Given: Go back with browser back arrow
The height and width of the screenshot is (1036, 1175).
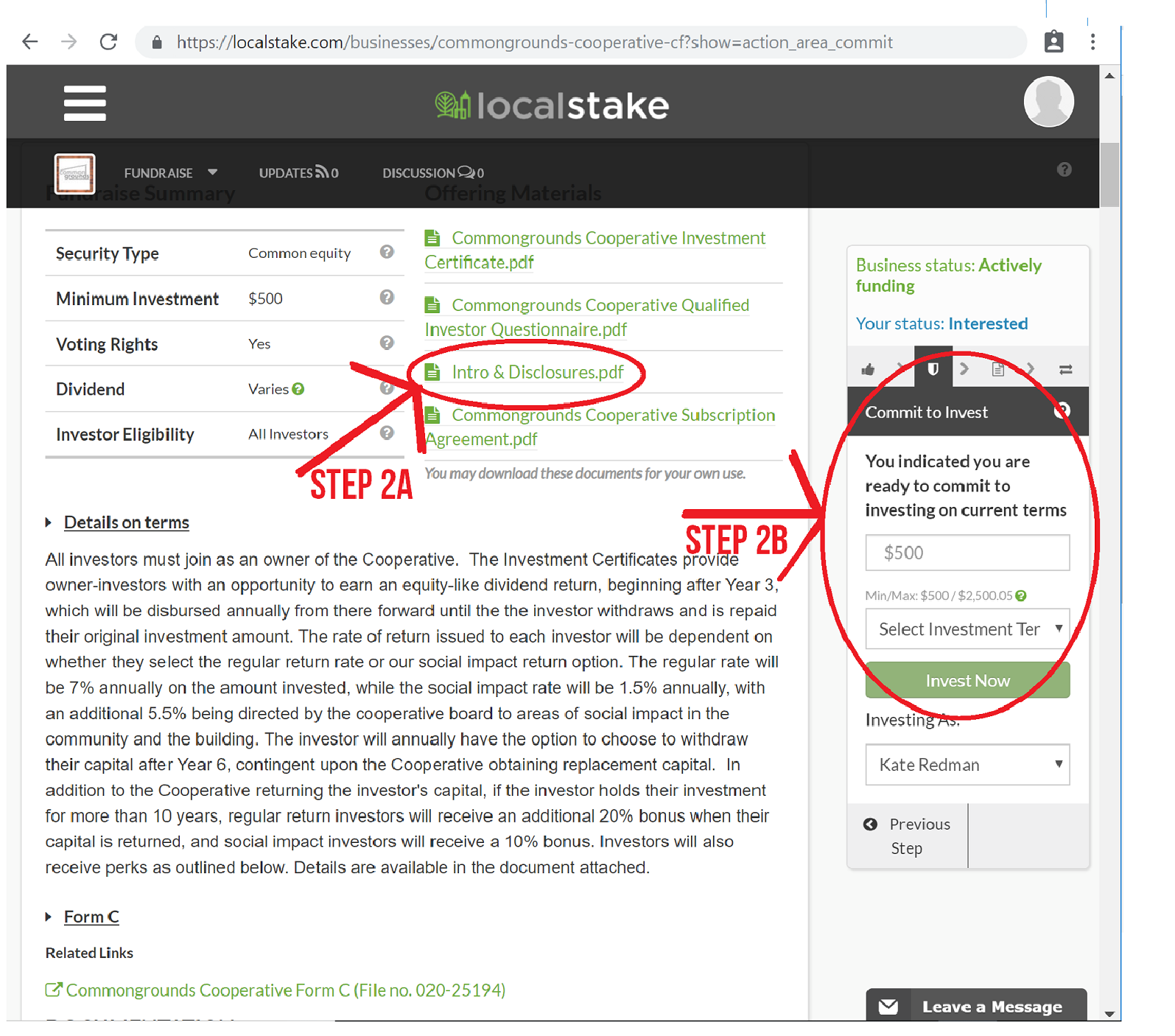Looking at the screenshot, I should point(30,42).
